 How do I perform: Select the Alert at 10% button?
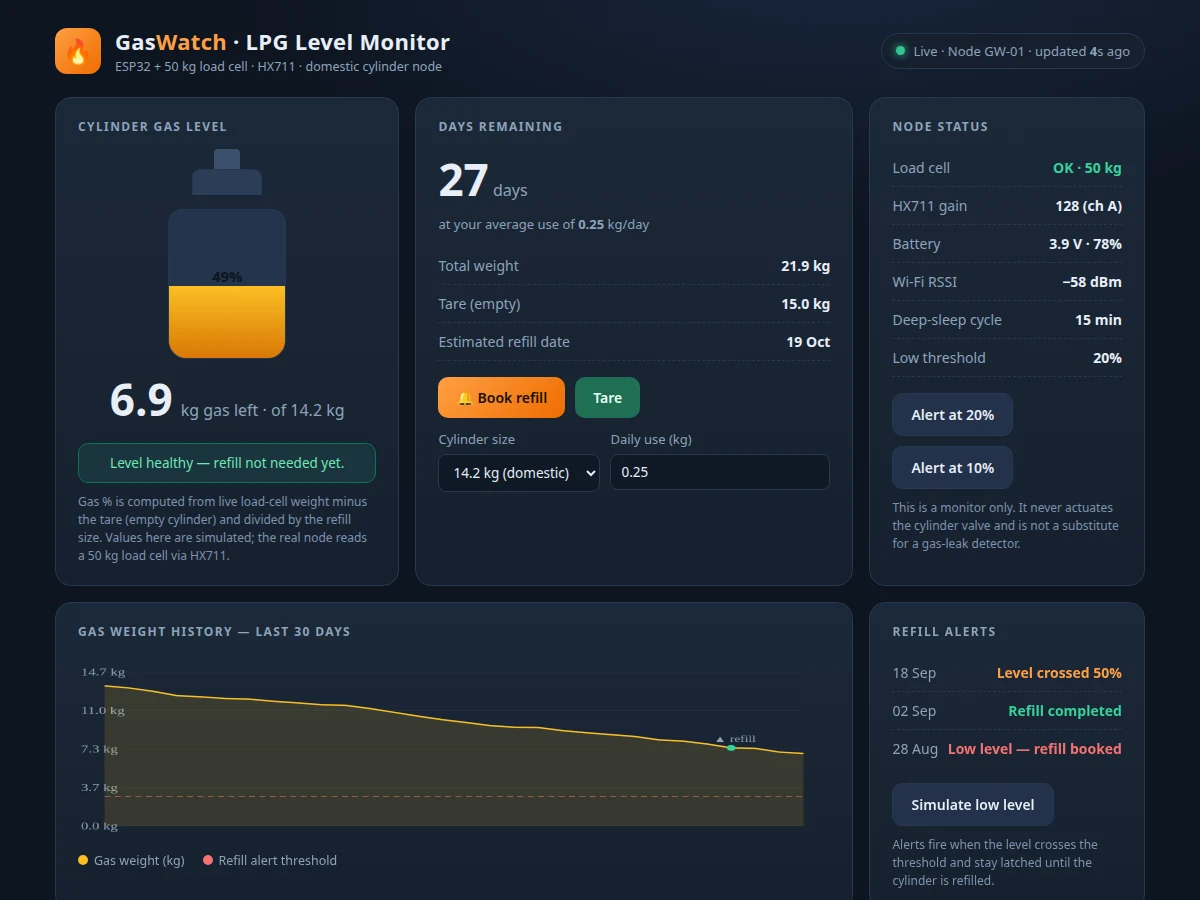952,468
